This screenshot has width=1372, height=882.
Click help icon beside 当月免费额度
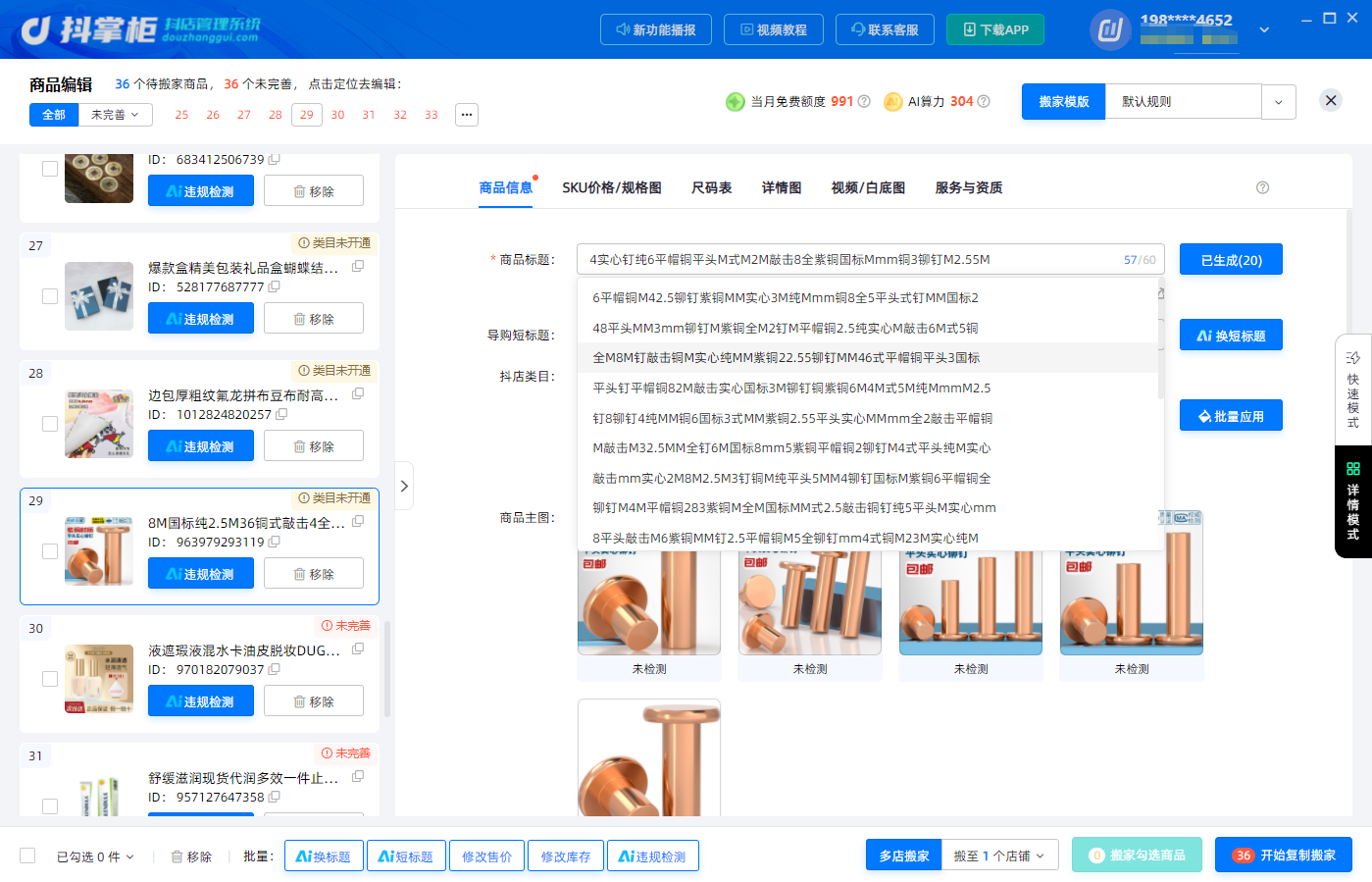[x=864, y=101]
